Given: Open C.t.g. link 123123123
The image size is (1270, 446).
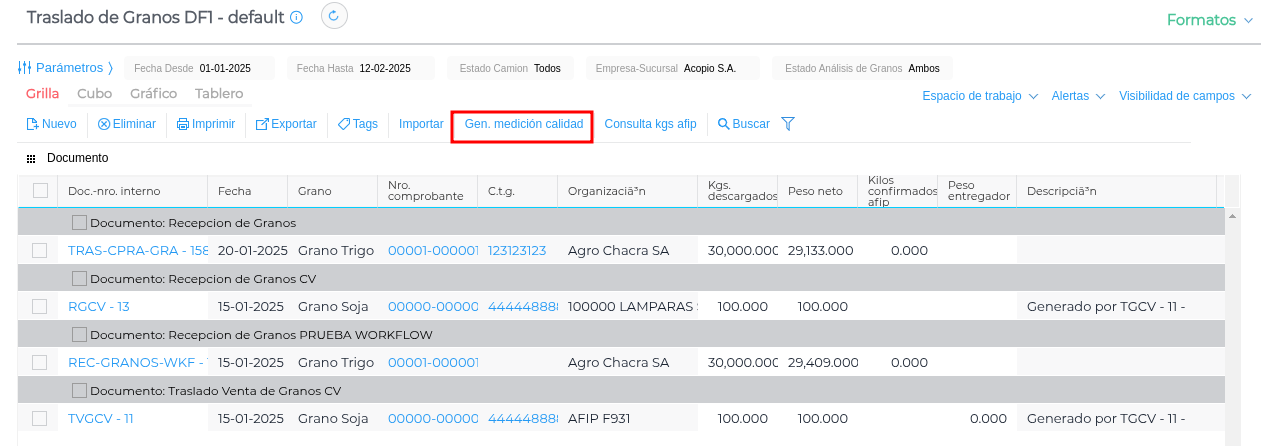Looking at the screenshot, I should pos(517,251).
